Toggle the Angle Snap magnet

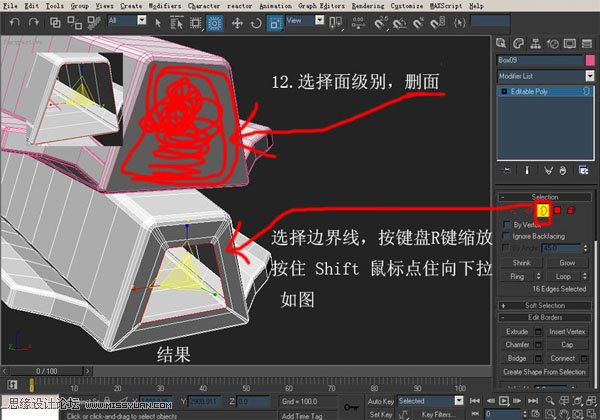399,23
